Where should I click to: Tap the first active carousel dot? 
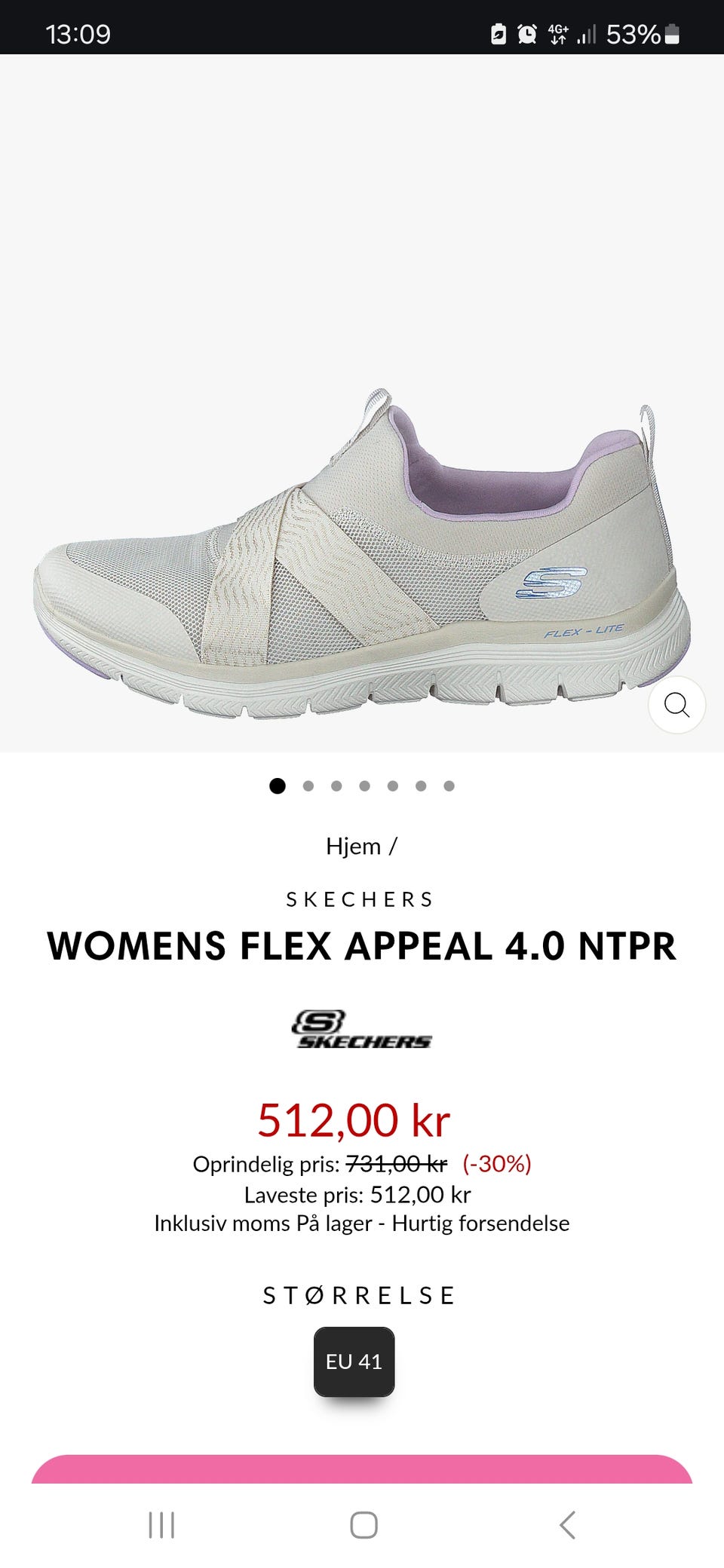point(278,786)
